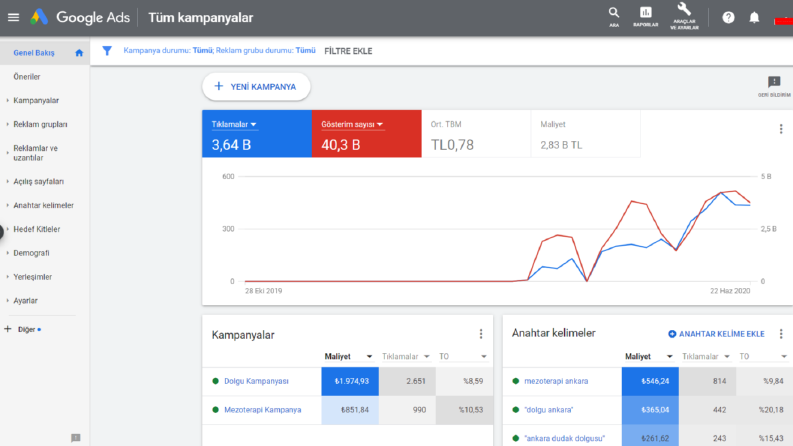This screenshot has width=793, height=446.
Task: Click the ₺1.974,93 cost cell
Action: point(350,381)
